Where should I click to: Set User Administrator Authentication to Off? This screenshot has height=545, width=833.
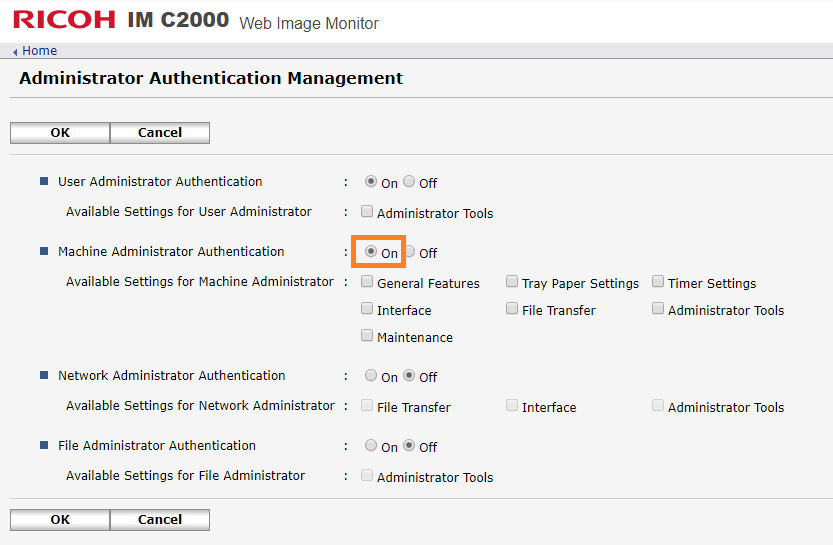pyautogui.click(x=410, y=182)
